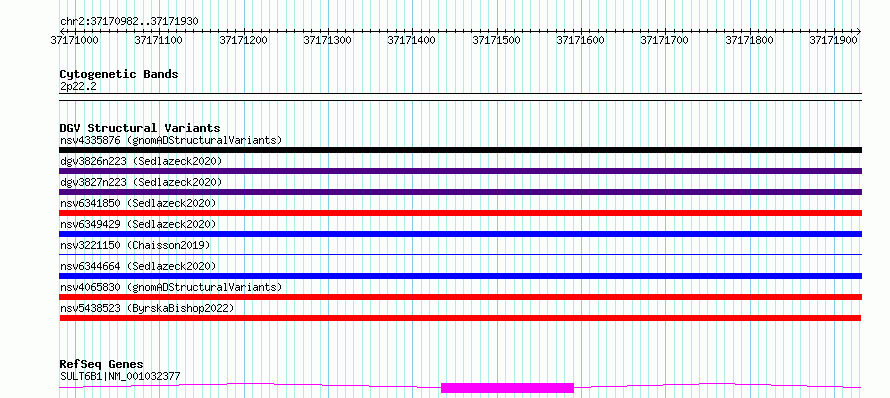Click ruler position 37171000

(74, 41)
